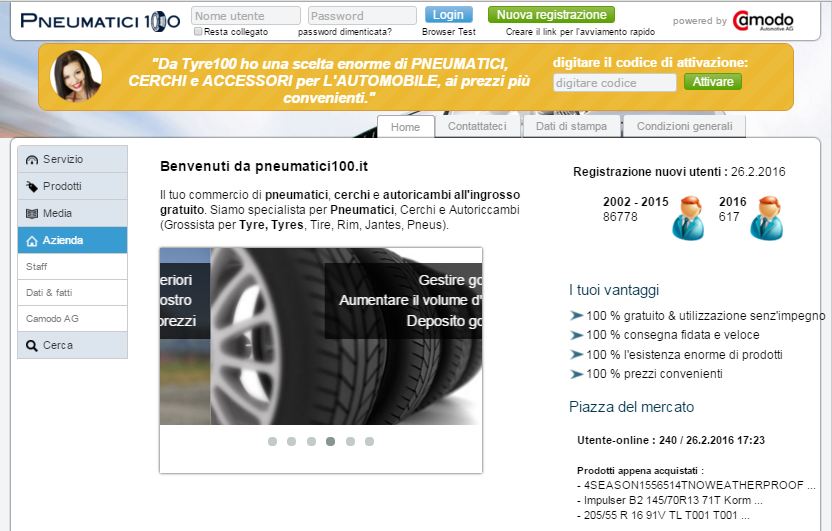Open the Dati & fatti submenu item
The image size is (832, 531).
[72, 292]
